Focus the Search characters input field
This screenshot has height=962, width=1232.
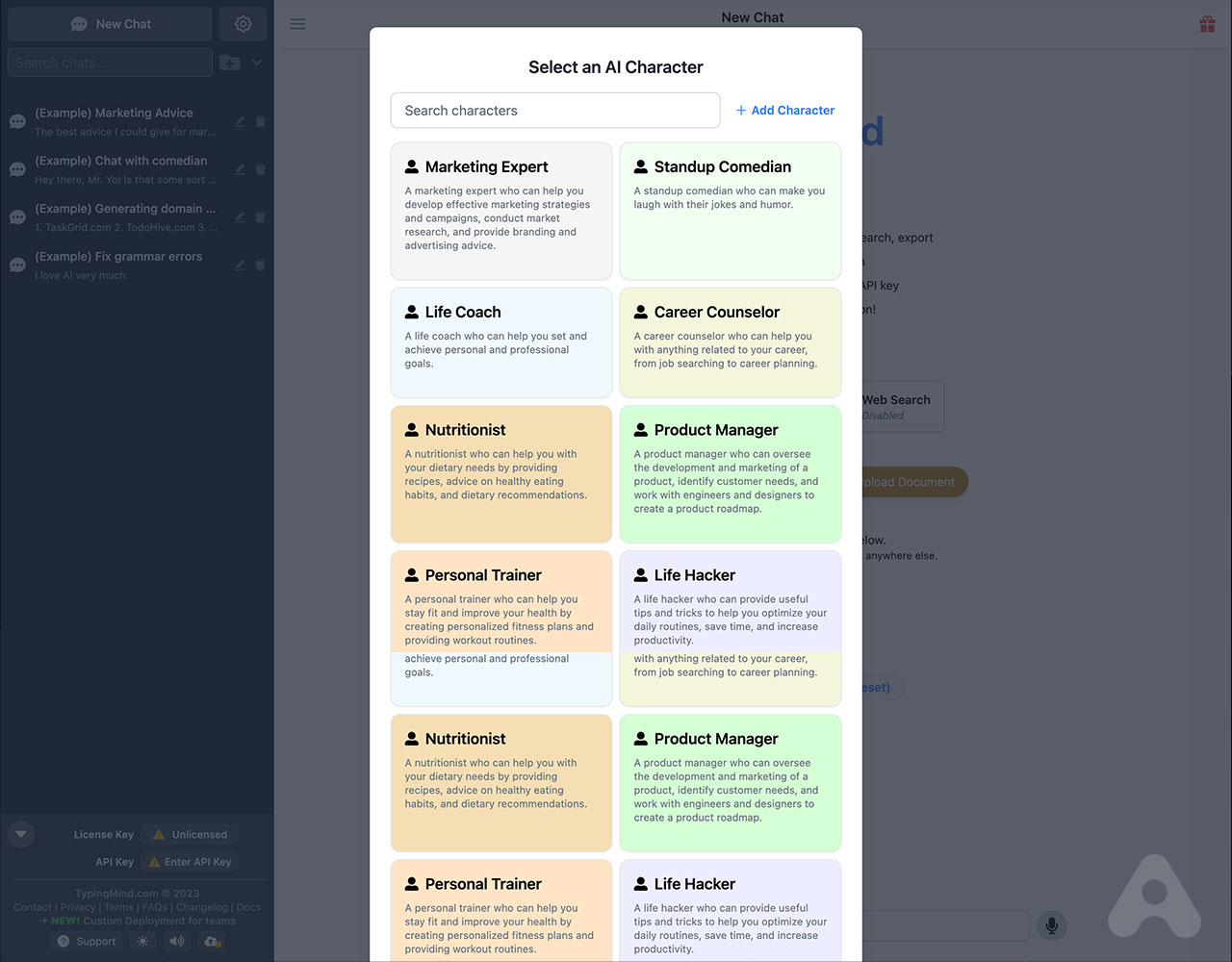(554, 111)
